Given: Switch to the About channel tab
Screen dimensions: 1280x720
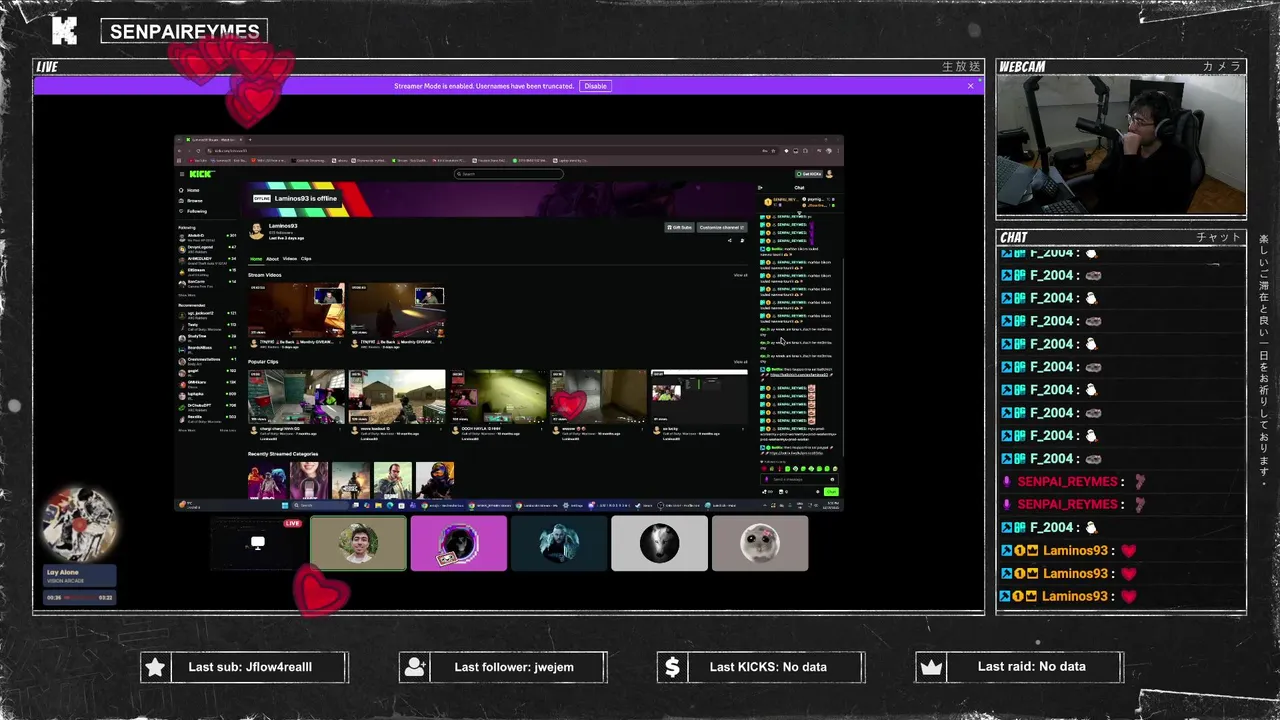Looking at the screenshot, I should coord(272,259).
